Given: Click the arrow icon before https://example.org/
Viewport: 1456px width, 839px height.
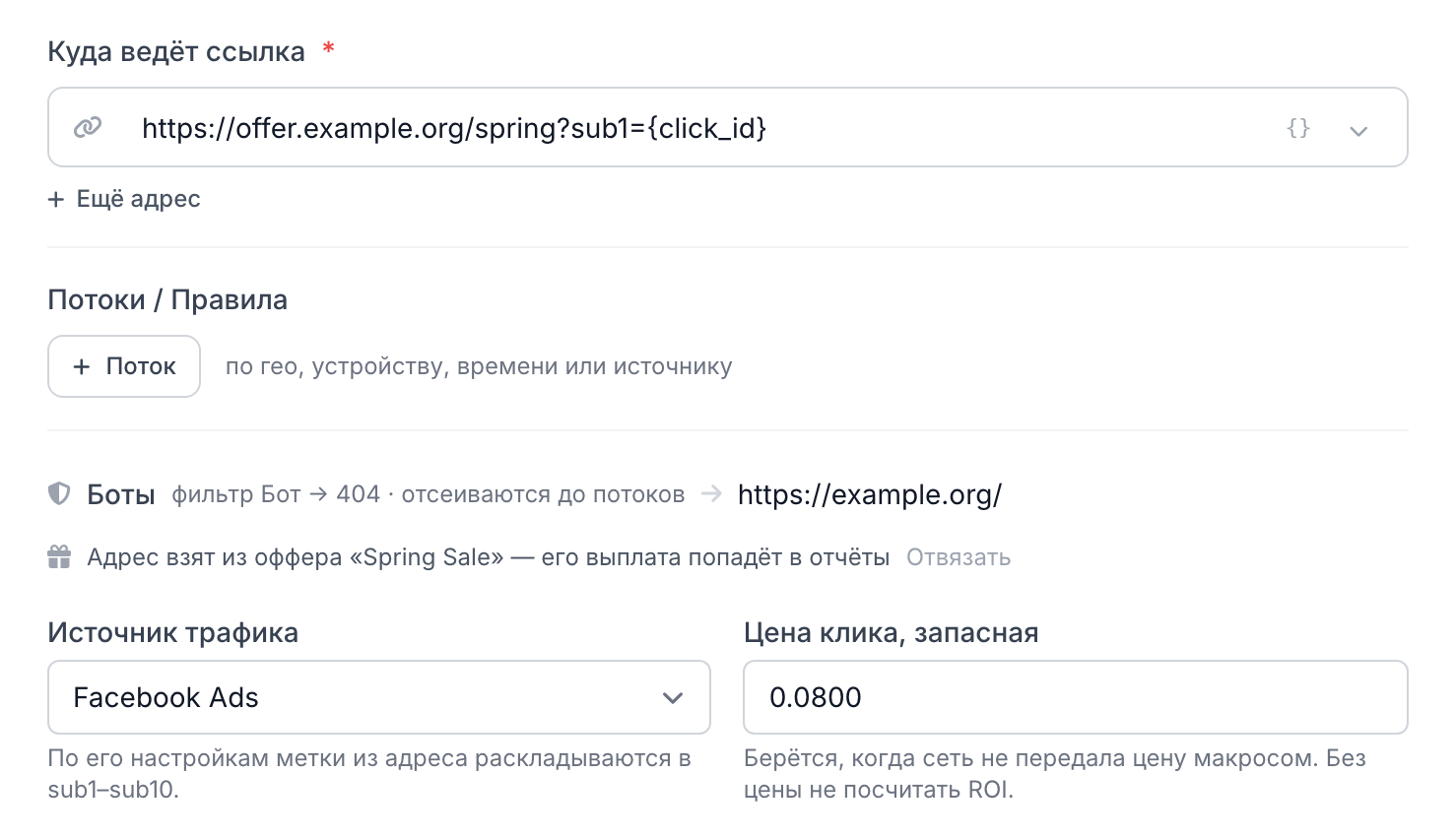Looking at the screenshot, I should click(711, 493).
